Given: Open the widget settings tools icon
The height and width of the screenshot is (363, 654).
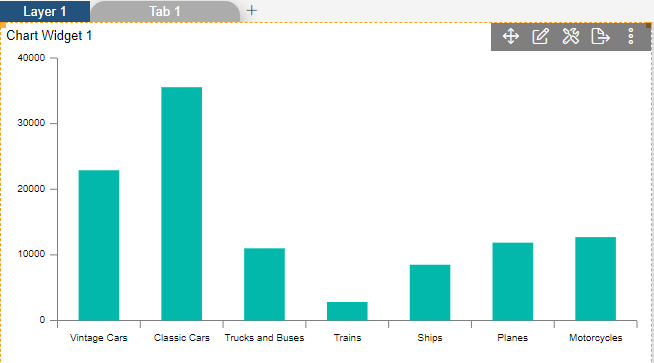Looking at the screenshot, I should coord(571,36).
